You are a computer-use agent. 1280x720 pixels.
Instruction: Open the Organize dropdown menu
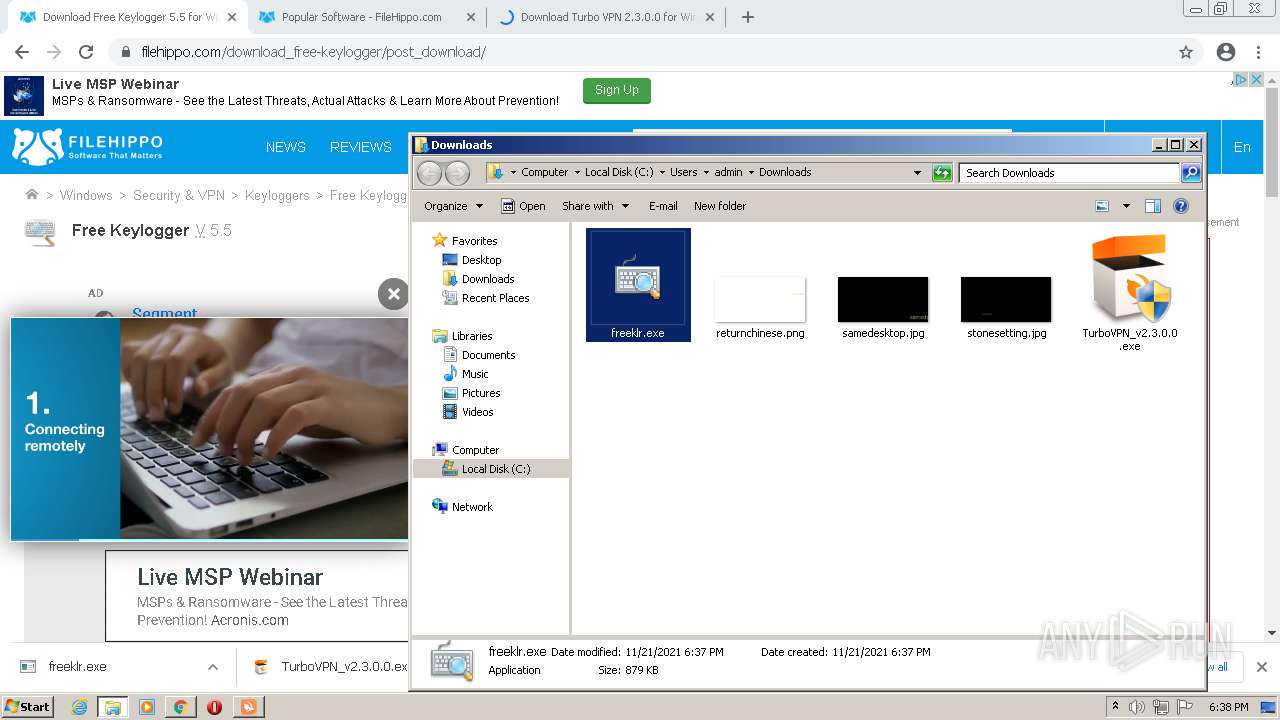pyautogui.click(x=453, y=206)
